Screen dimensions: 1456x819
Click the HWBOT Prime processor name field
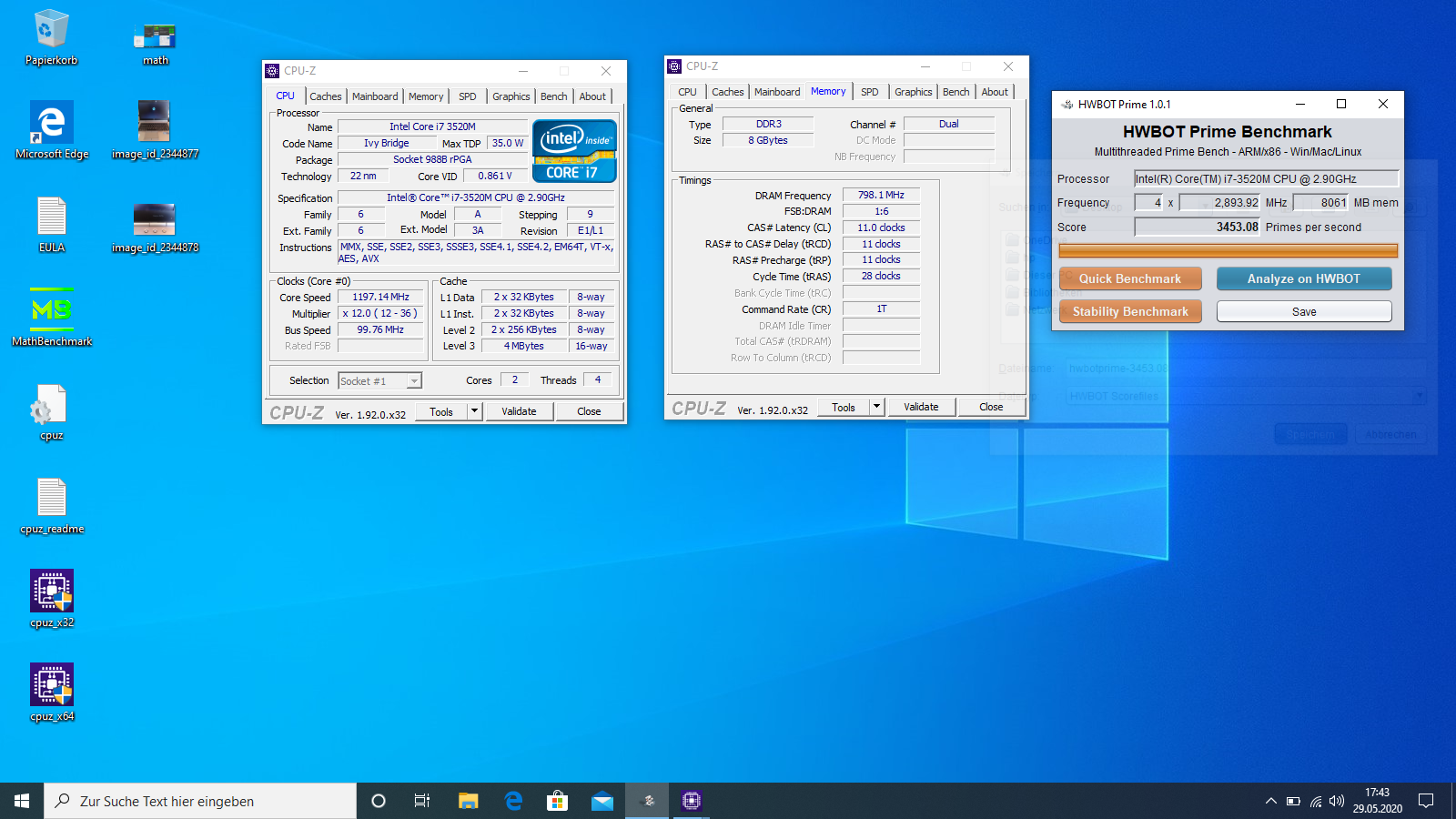[x=1266, y=178]
